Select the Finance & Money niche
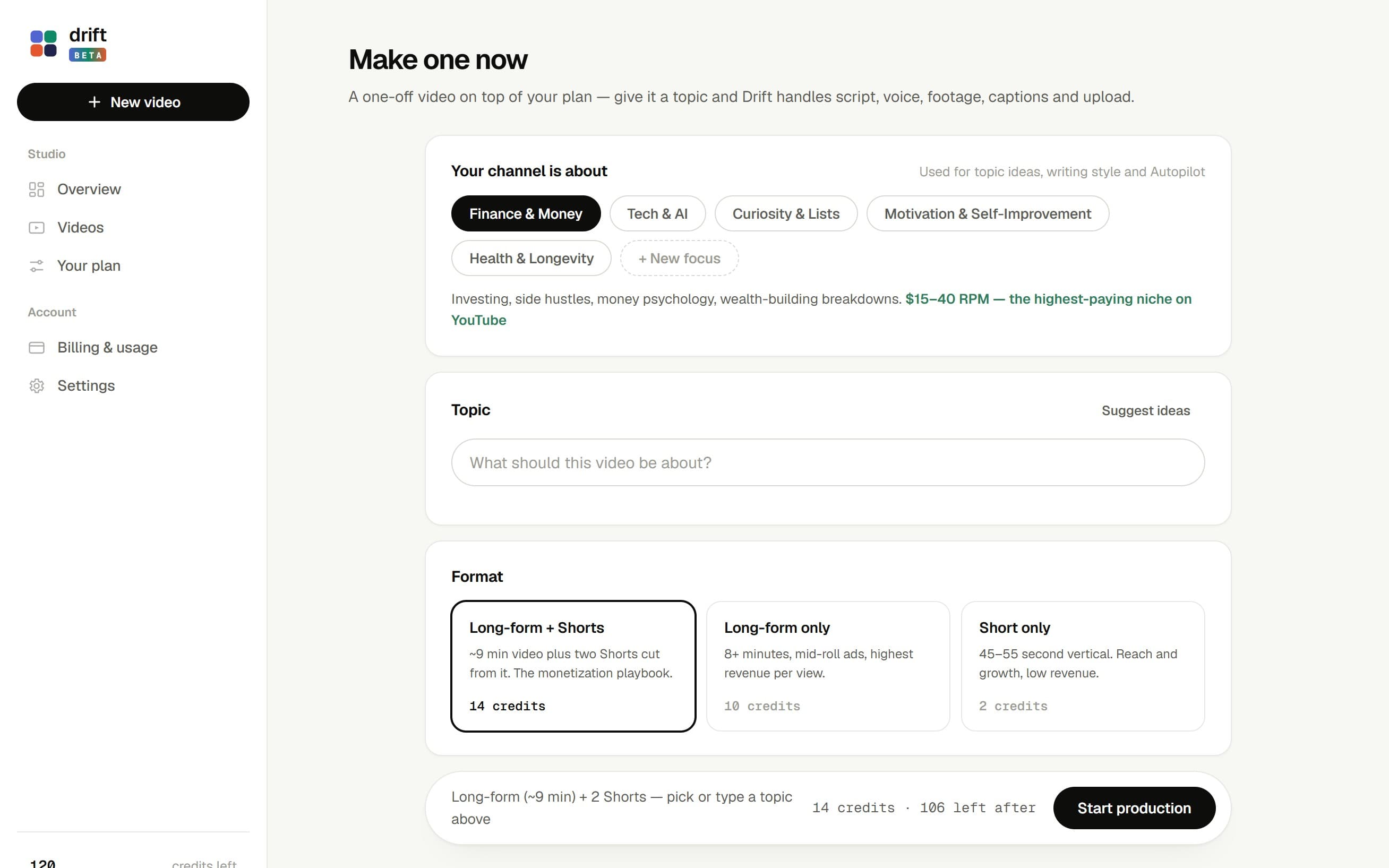Viewport: 1389px width, 868px height. click(526, 213)
